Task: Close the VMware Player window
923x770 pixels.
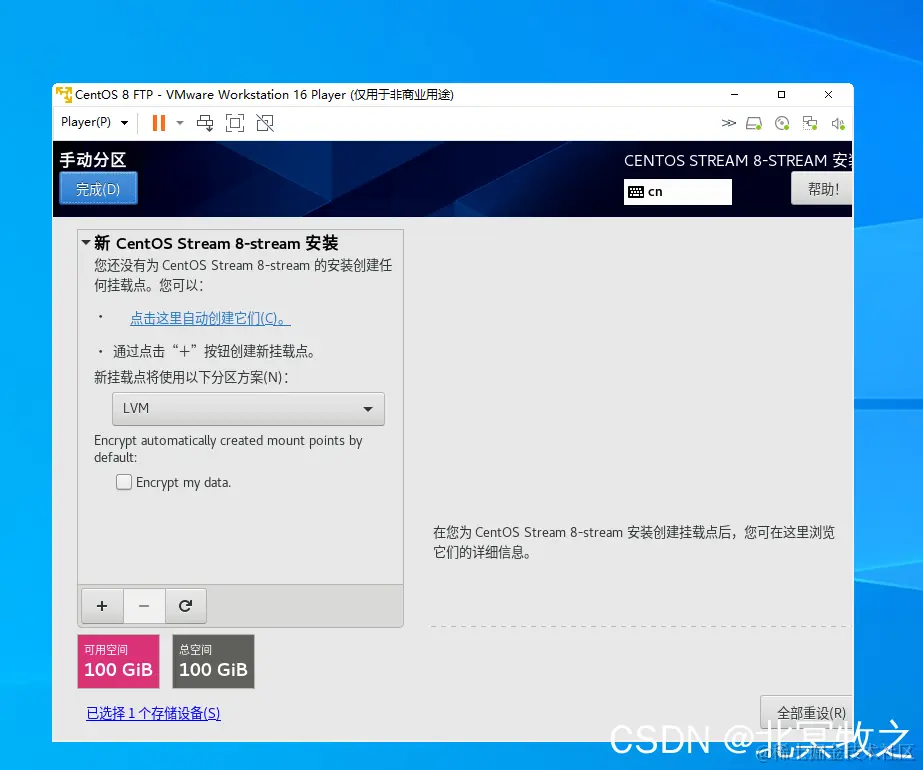Action: coord(828,94)
